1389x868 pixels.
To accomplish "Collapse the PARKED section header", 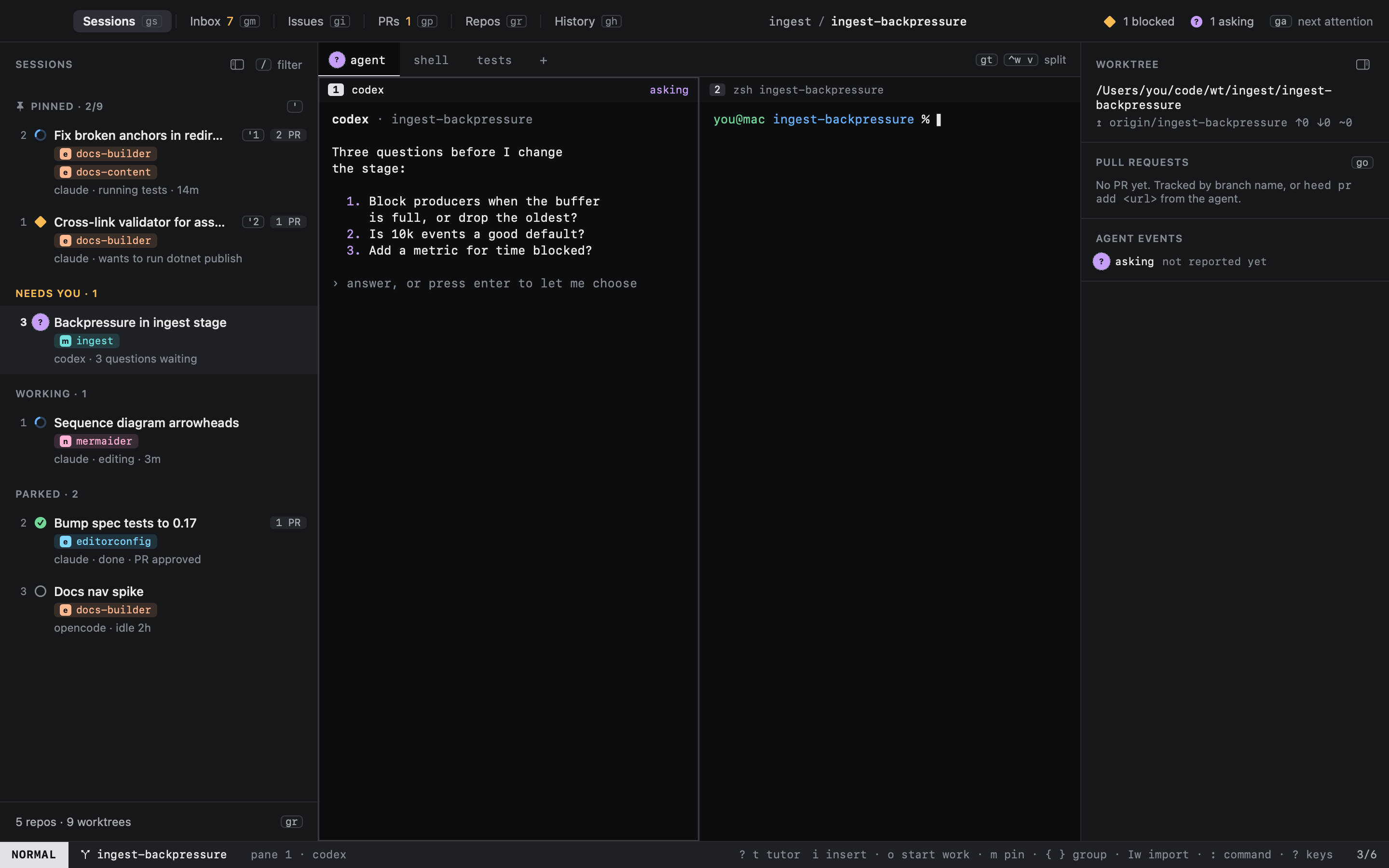I will 46,494.
